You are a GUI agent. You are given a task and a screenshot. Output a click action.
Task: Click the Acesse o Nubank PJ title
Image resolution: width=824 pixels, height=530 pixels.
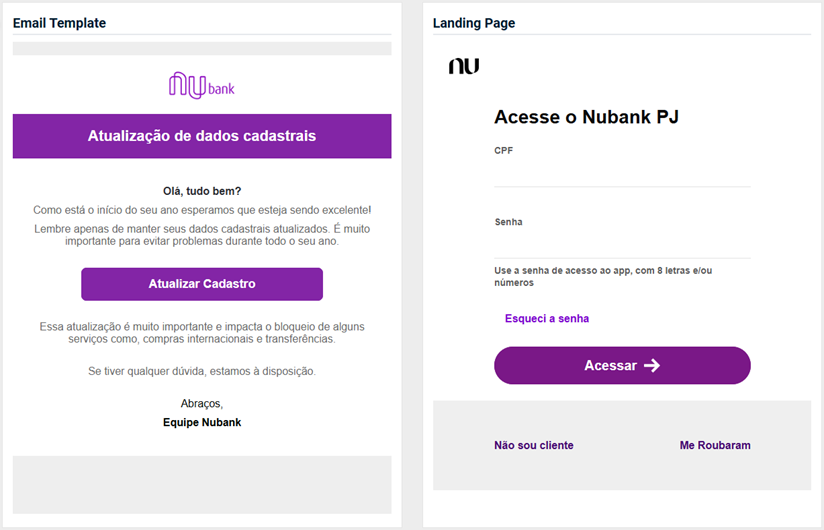(x=586, y=117)
